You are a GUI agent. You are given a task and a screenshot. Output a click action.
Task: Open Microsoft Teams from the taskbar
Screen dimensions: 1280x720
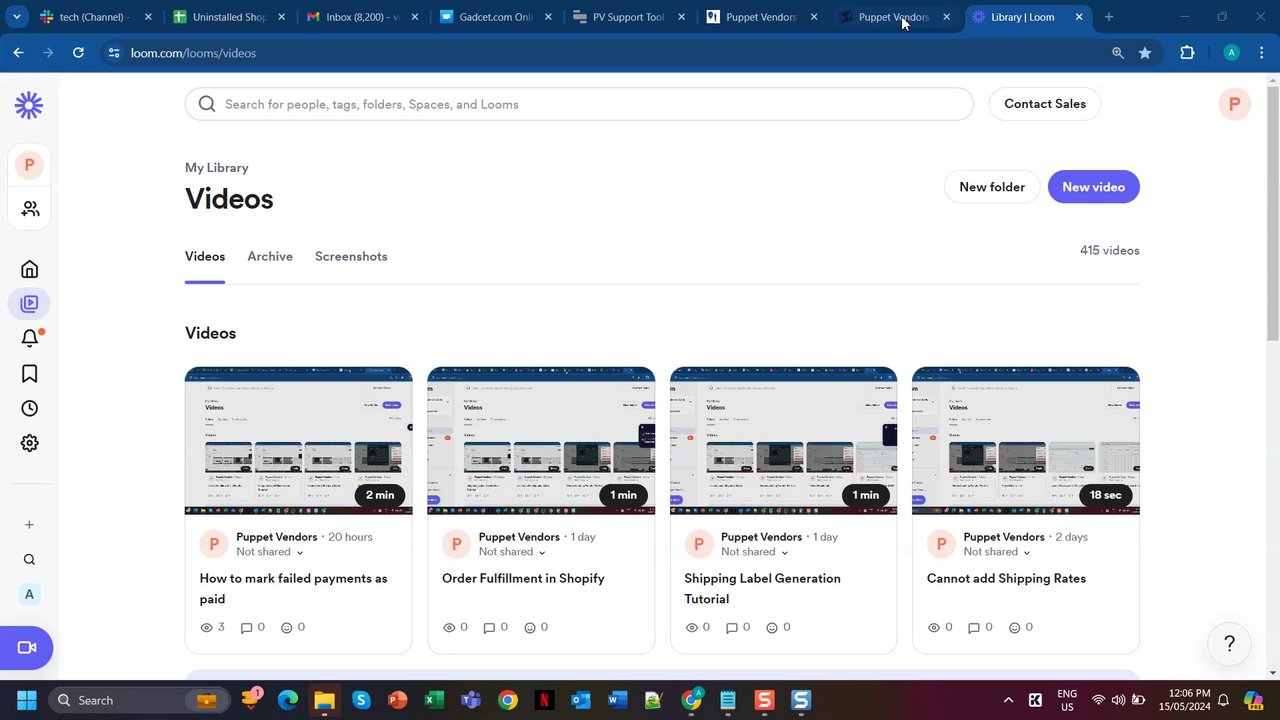(471, 700)
